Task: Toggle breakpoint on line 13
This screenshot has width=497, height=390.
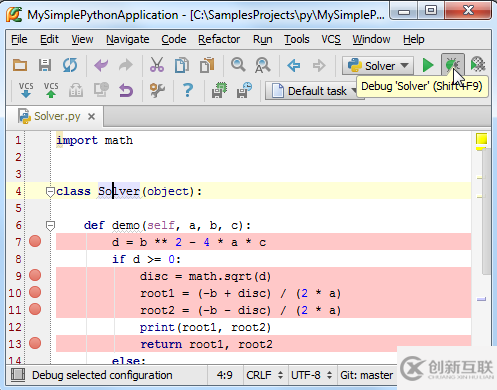Action: pyautogui.click(x=35, y=343)
